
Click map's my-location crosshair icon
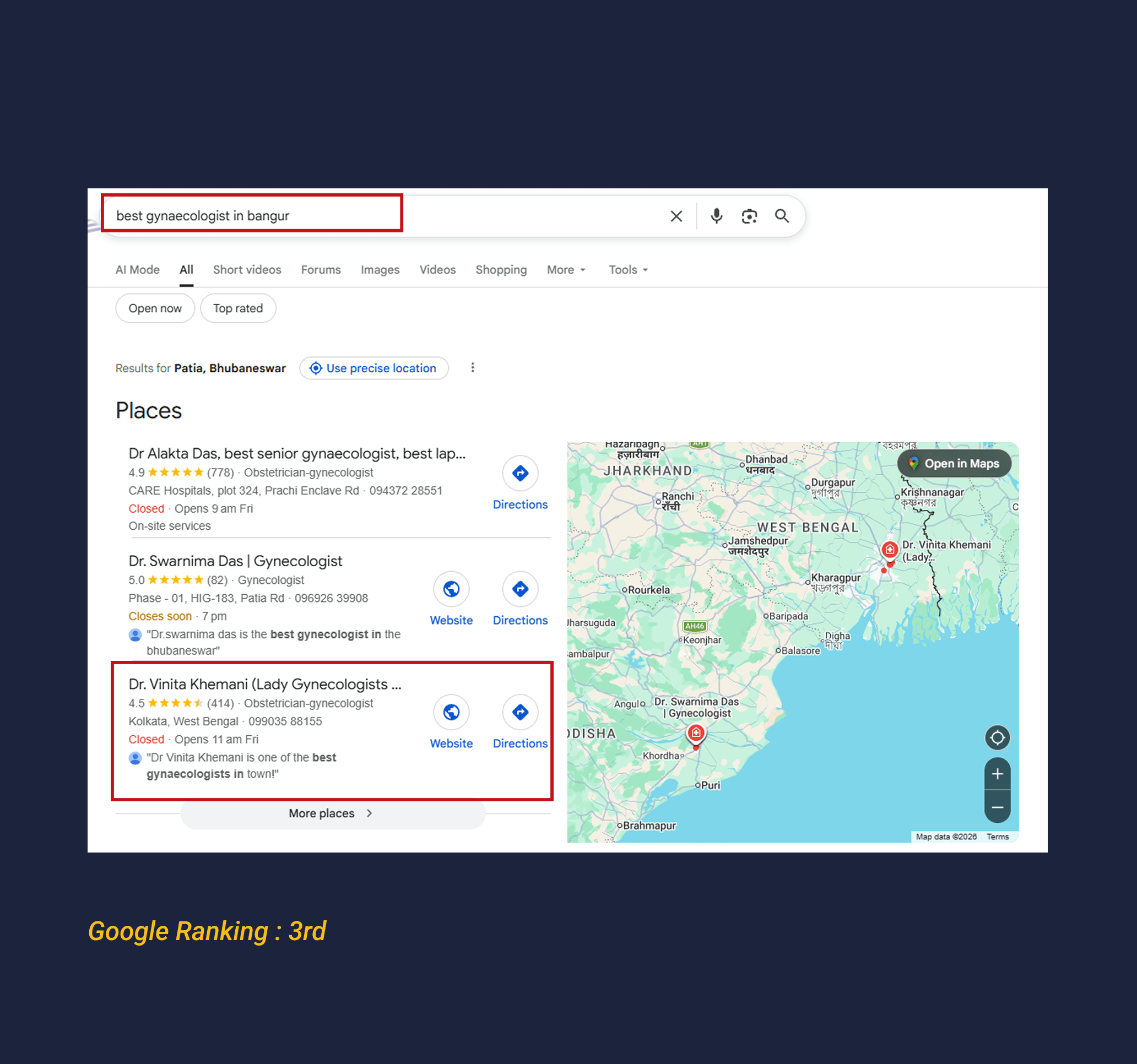pos(997,737)
